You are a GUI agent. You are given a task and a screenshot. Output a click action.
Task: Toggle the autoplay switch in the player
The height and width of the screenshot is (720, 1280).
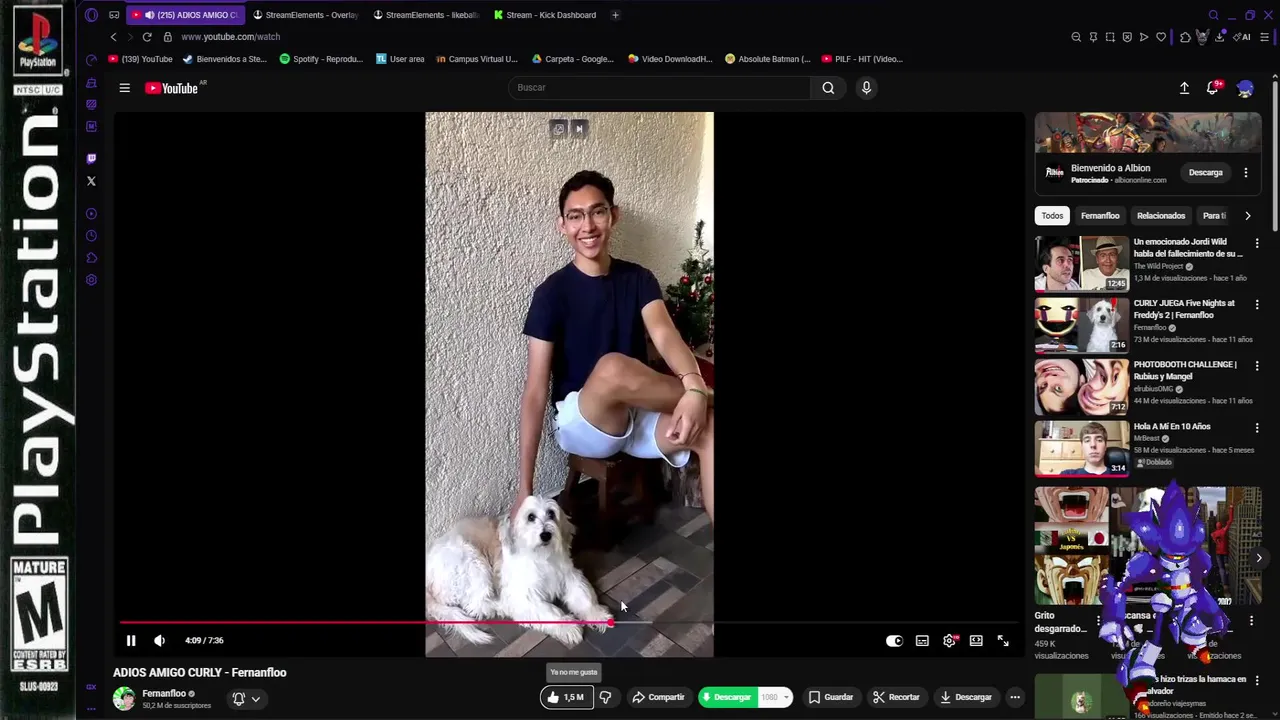click(x=894, y=641)
